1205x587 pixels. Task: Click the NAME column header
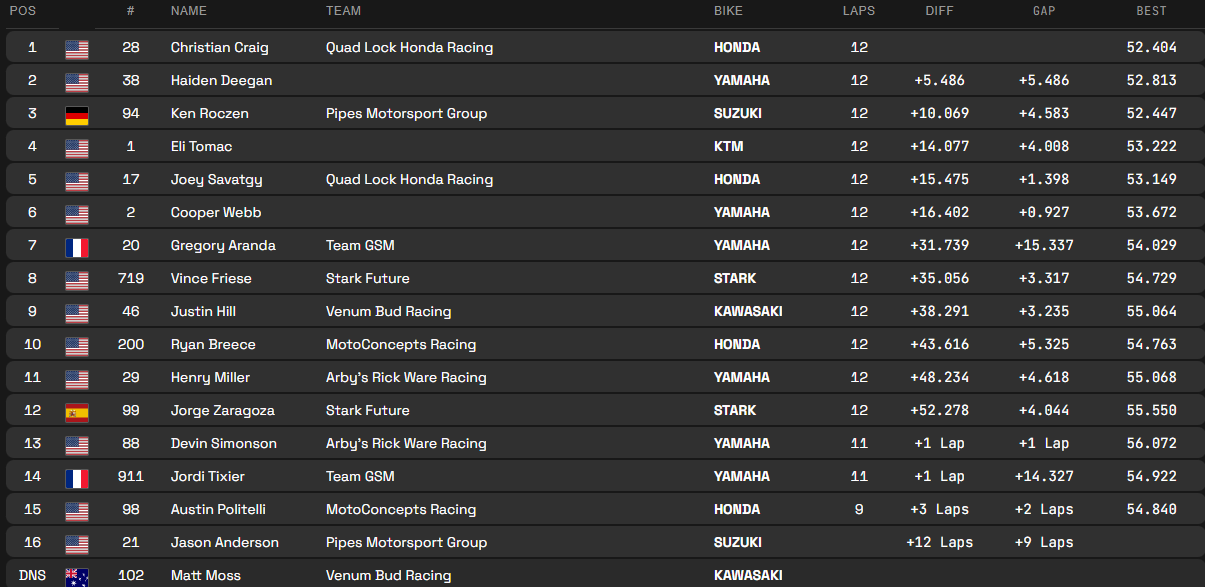pyautogui.click(x=189, y=11)
